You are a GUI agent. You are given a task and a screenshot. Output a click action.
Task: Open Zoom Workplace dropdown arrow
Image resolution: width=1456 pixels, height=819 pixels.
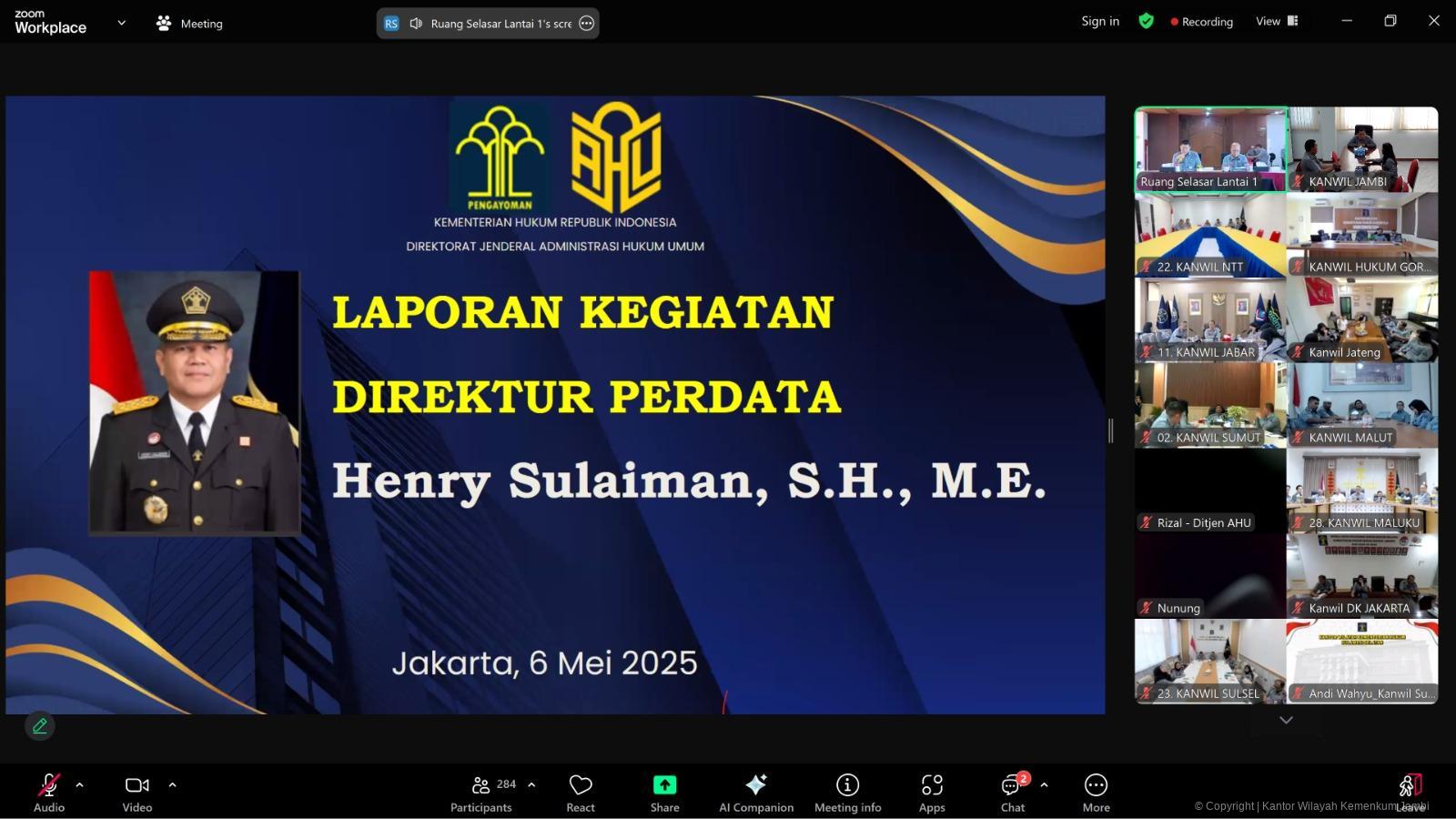point(121,23)
